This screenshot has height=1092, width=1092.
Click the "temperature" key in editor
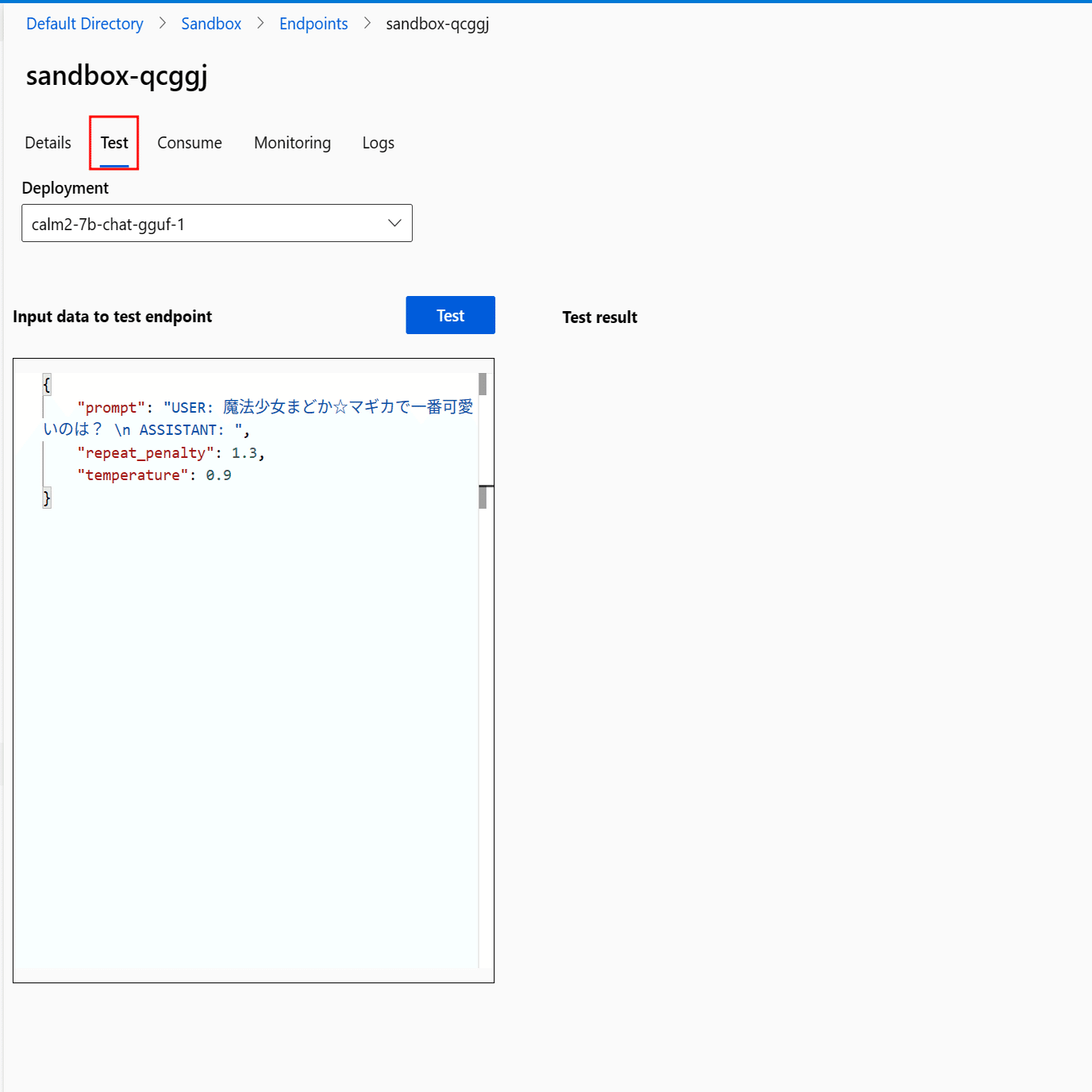tap(133, 475)
